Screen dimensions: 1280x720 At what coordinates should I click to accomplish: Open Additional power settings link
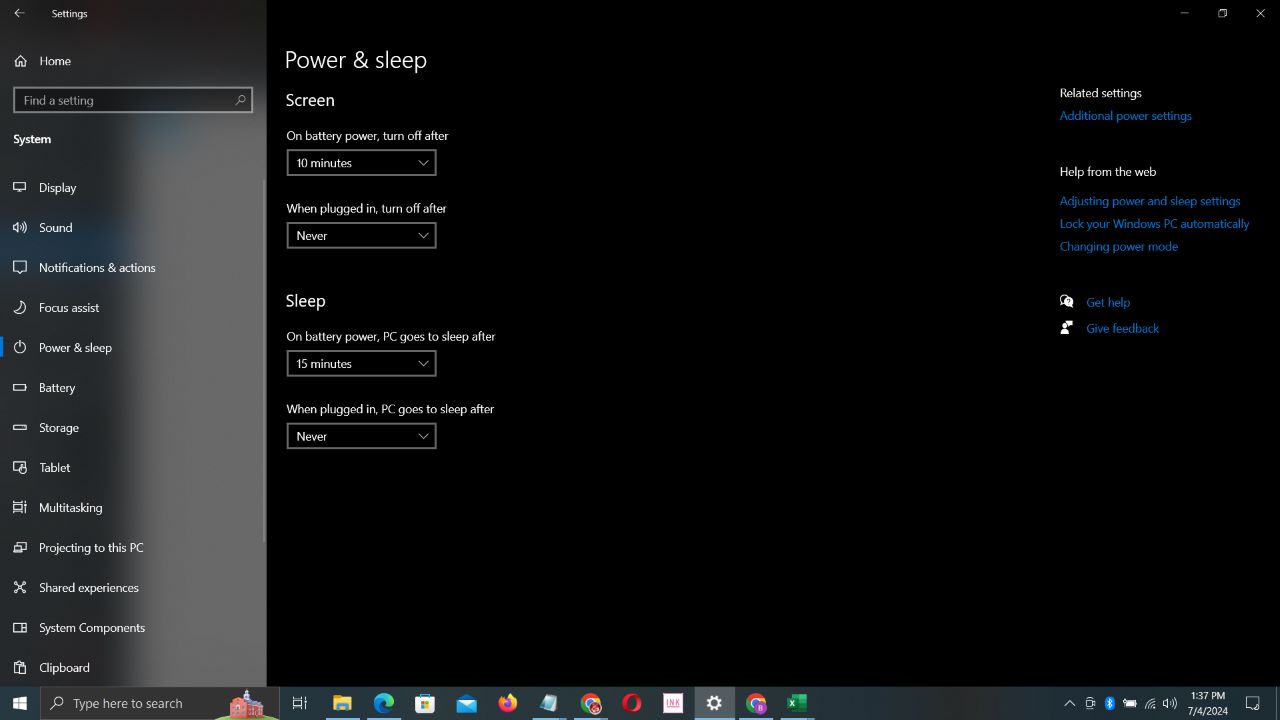point(1125,116)
